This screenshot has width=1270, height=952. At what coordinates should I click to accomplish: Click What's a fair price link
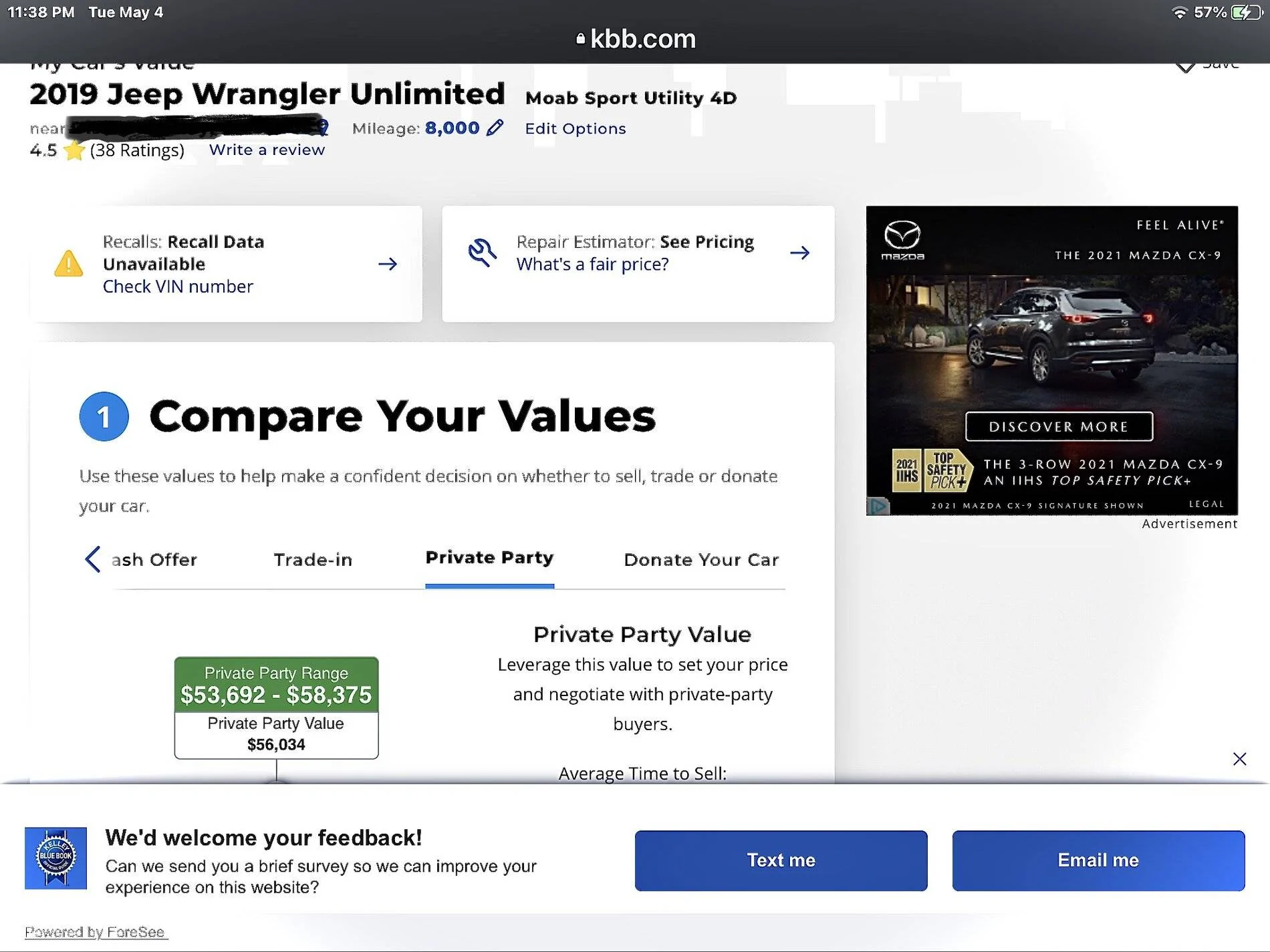click(x=592, y=265)
